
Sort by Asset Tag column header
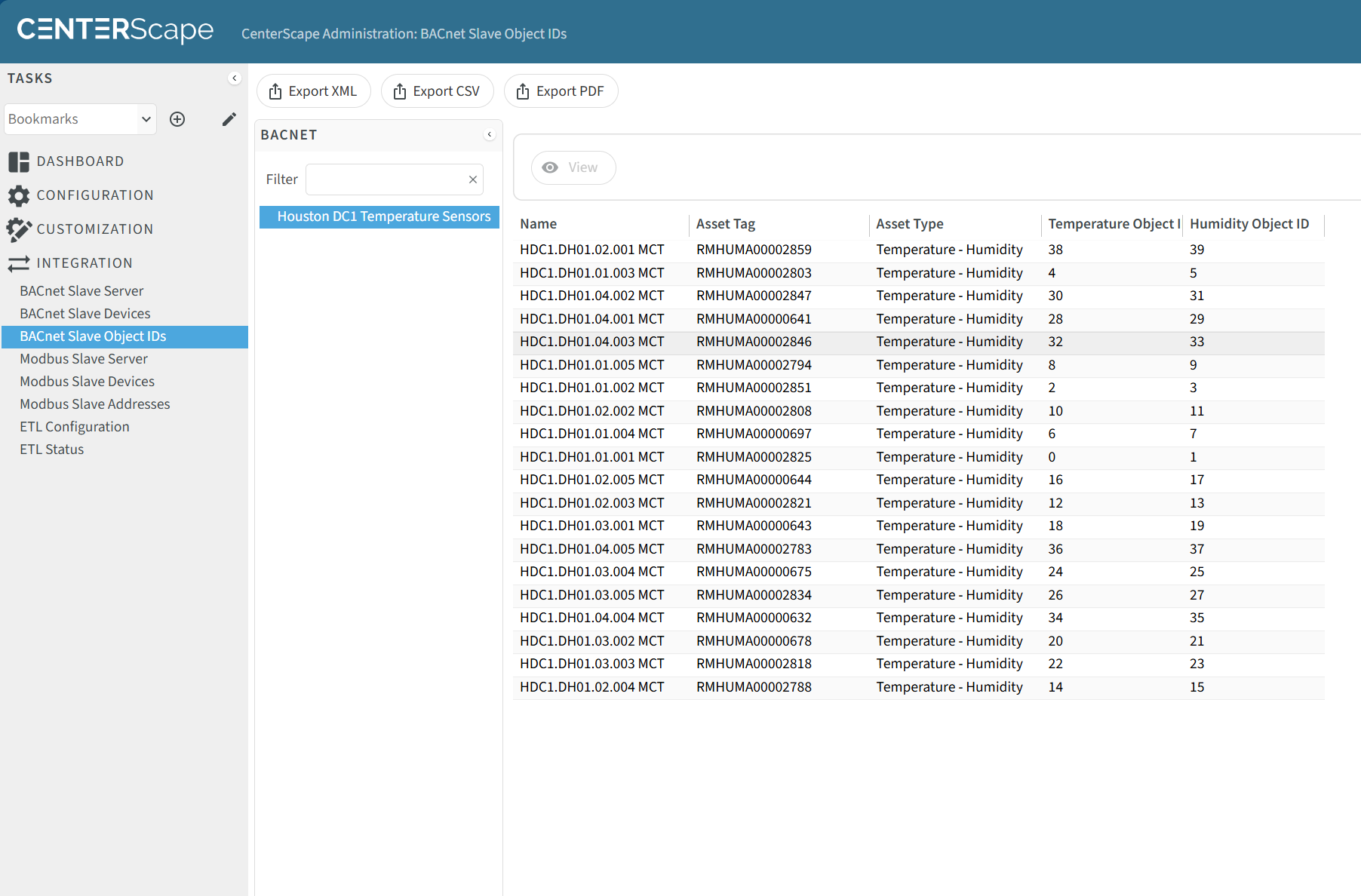pyautogui.click(x=726, y=224)
